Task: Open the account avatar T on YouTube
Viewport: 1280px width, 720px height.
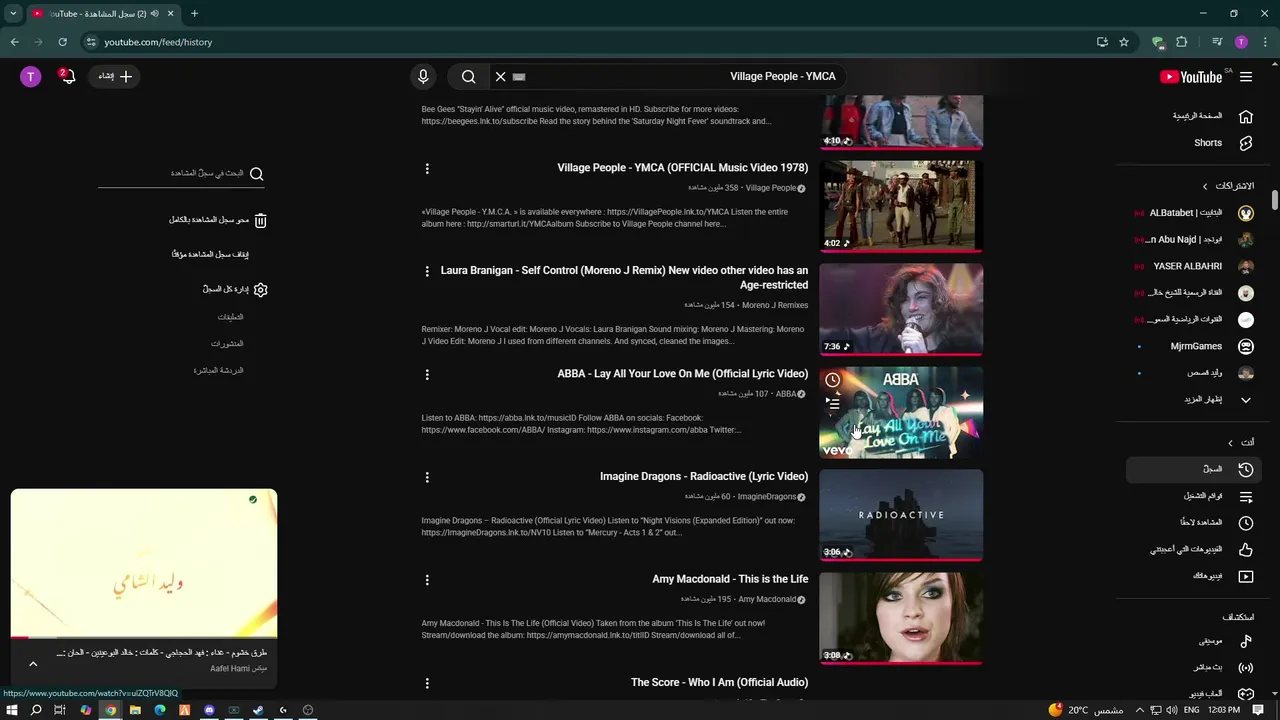Action: (x=31, y=77)
